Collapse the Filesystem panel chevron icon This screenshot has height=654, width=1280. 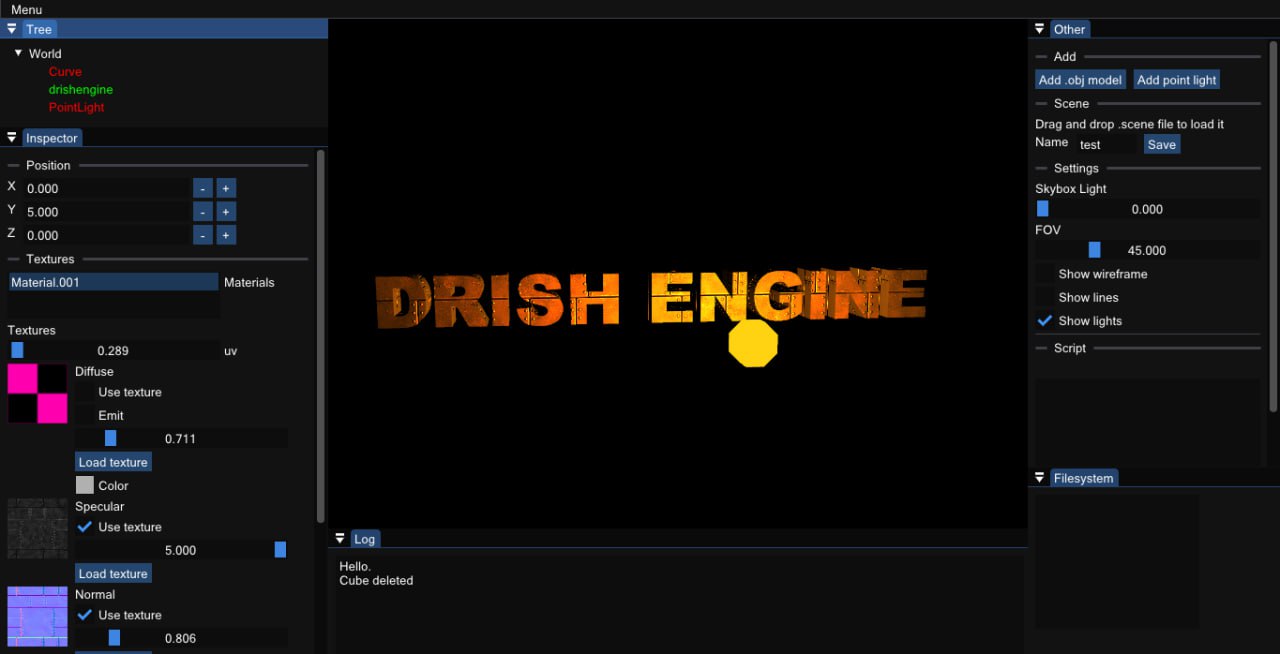(1039, 478)
